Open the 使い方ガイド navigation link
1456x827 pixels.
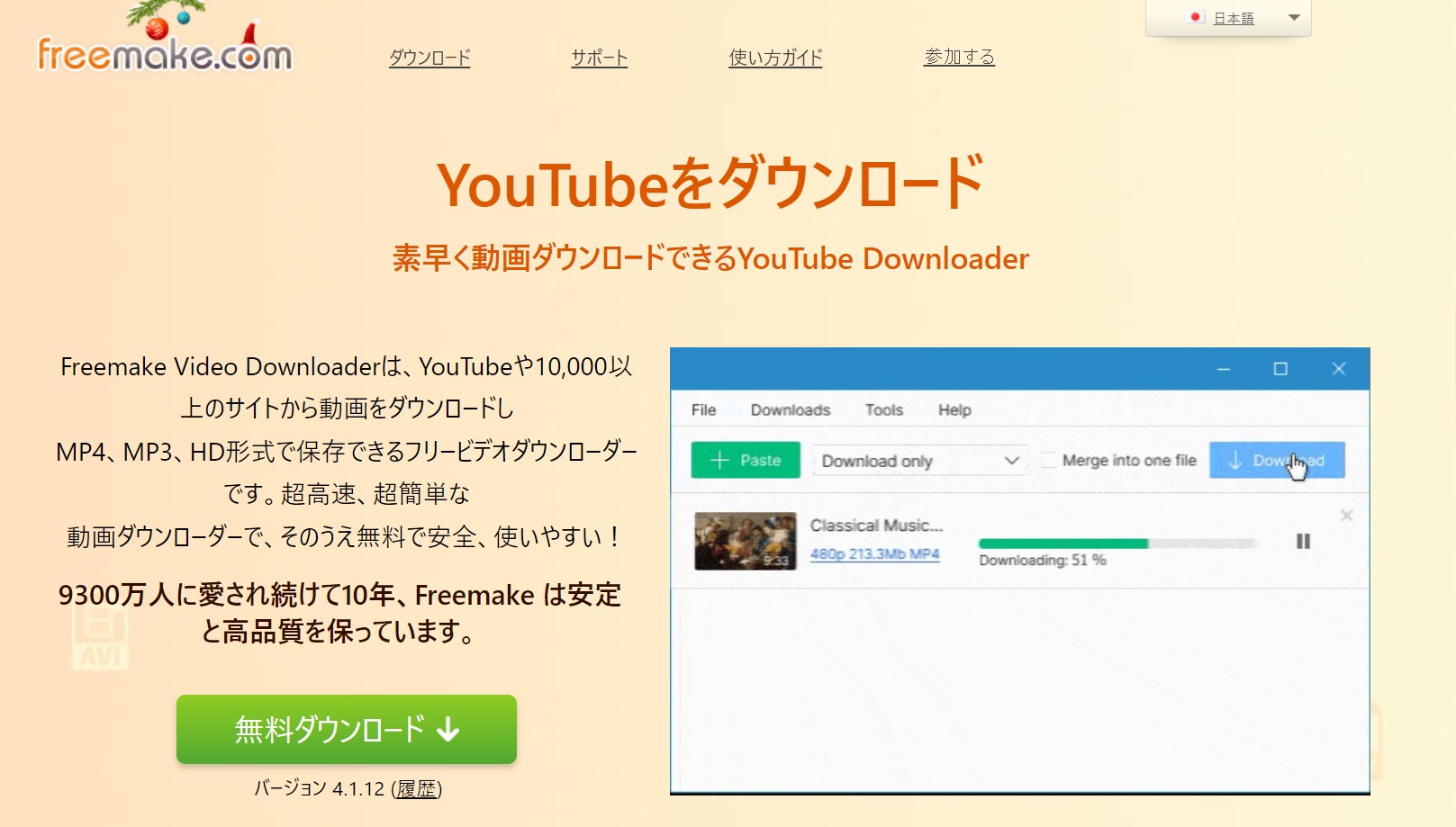tap(775, 58)
